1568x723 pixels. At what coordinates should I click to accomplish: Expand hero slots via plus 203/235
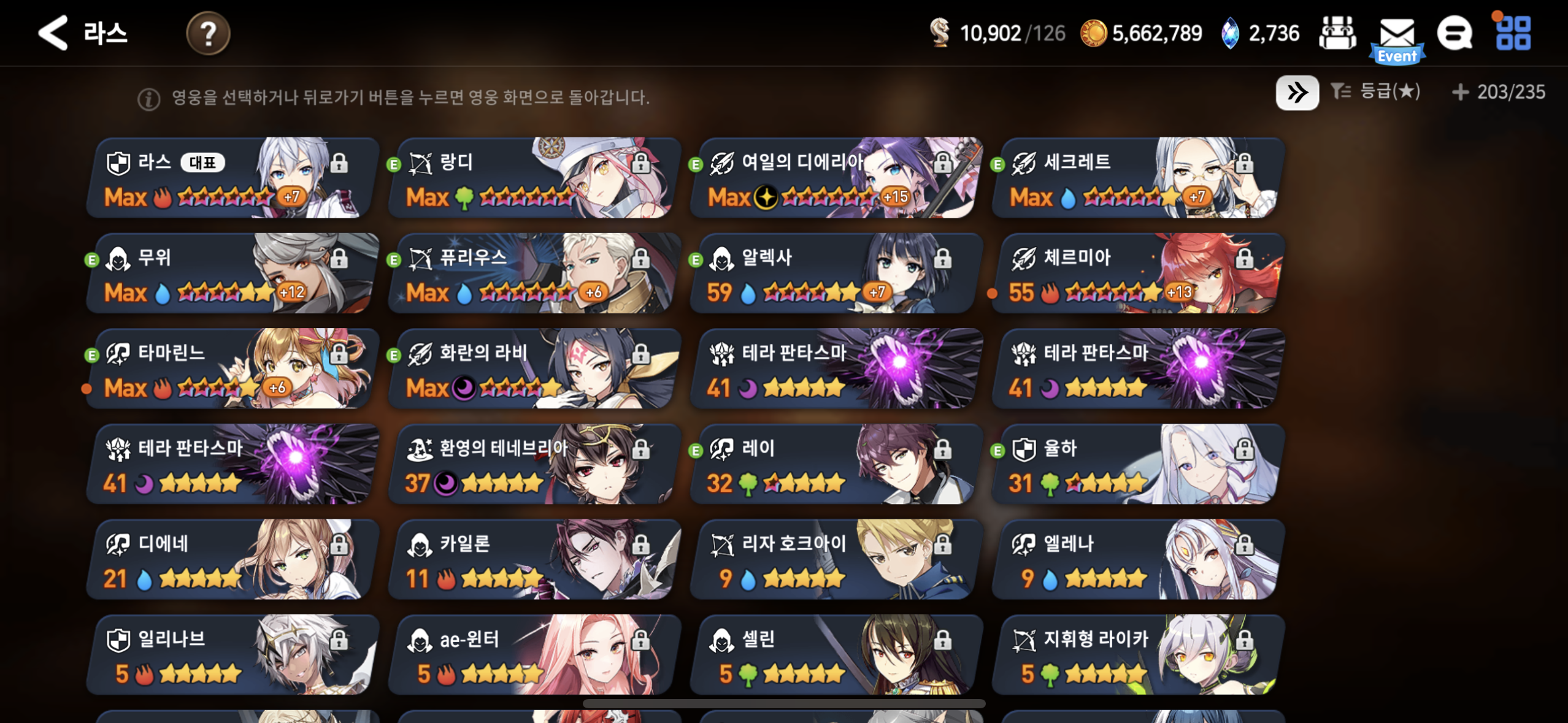tap(1498, 92)
